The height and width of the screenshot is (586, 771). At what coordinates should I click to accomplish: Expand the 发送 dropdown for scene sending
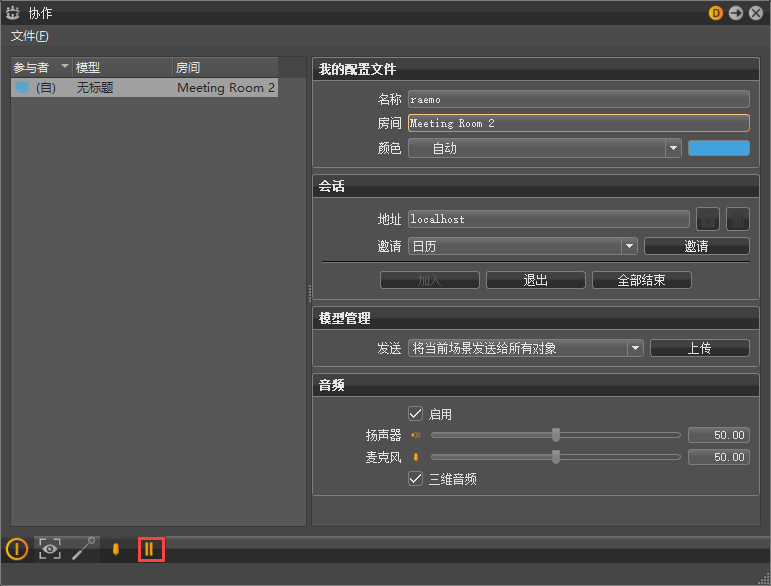click(x=526, y=348)
